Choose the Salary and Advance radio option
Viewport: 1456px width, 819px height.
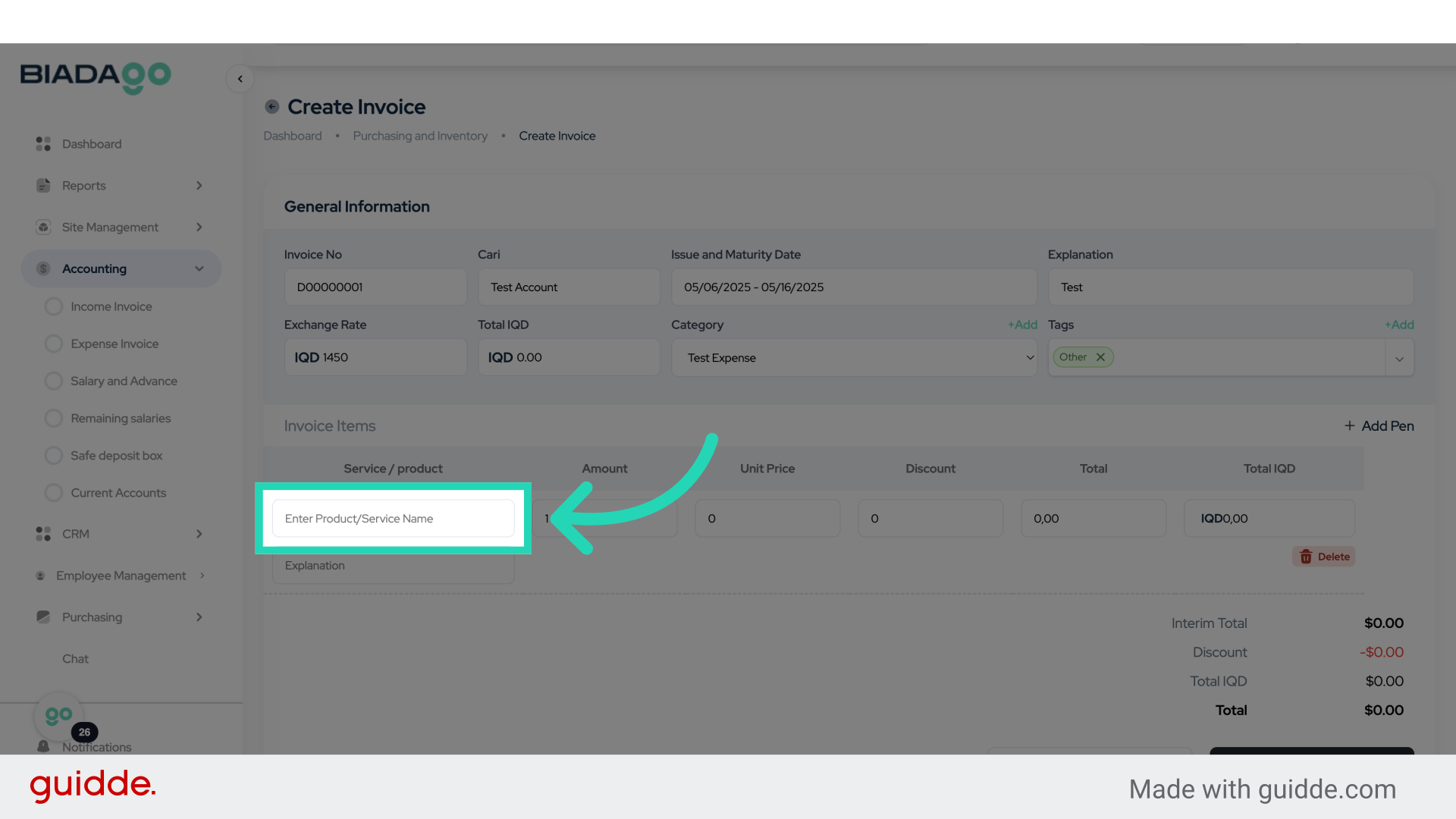(54, 381)
